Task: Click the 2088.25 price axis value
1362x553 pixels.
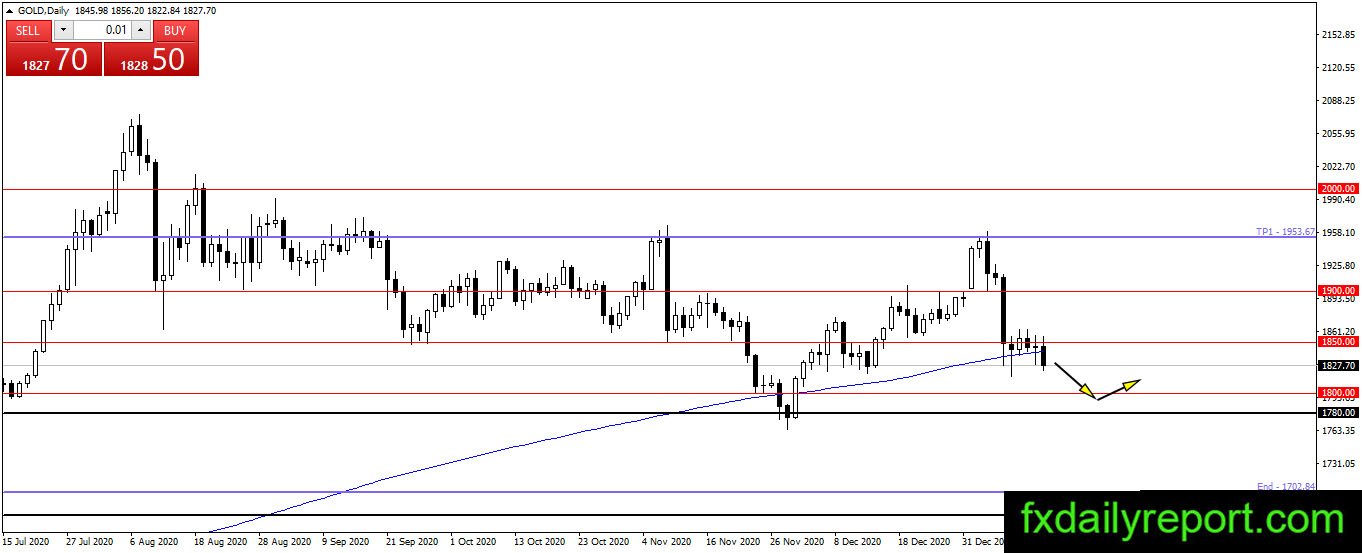Action: click(1338, 101)
